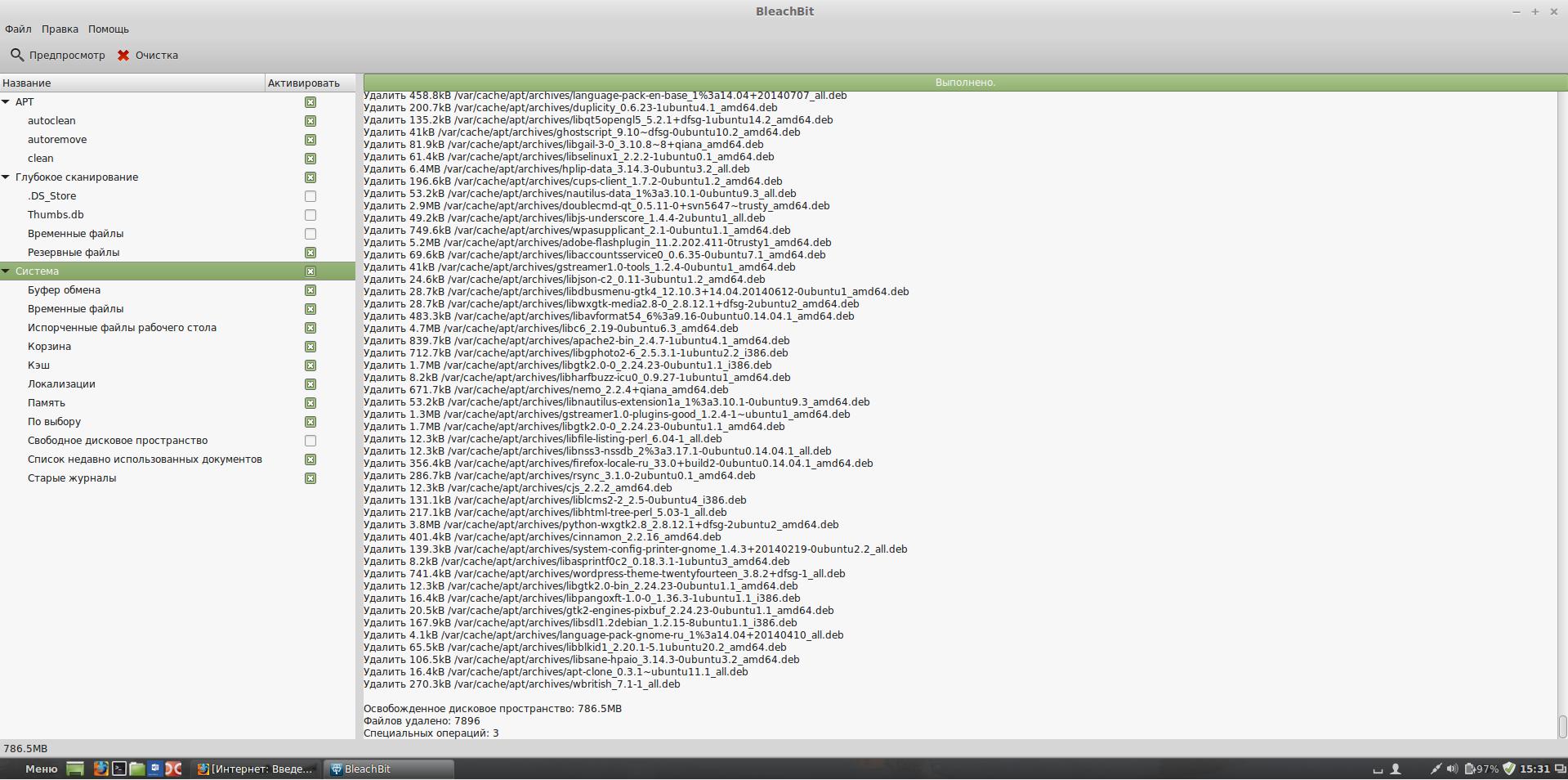Uncheck the Буфер обмена checkbox
This screenshot has height=780, width=1568.
pos(310,290)
